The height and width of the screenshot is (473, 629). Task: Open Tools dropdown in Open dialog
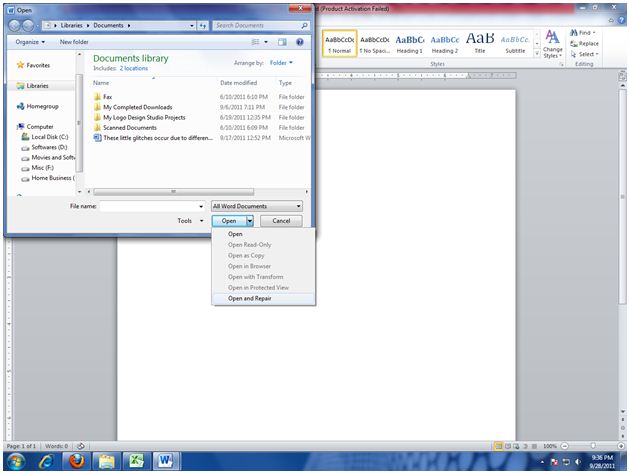(x=191, y=221)
